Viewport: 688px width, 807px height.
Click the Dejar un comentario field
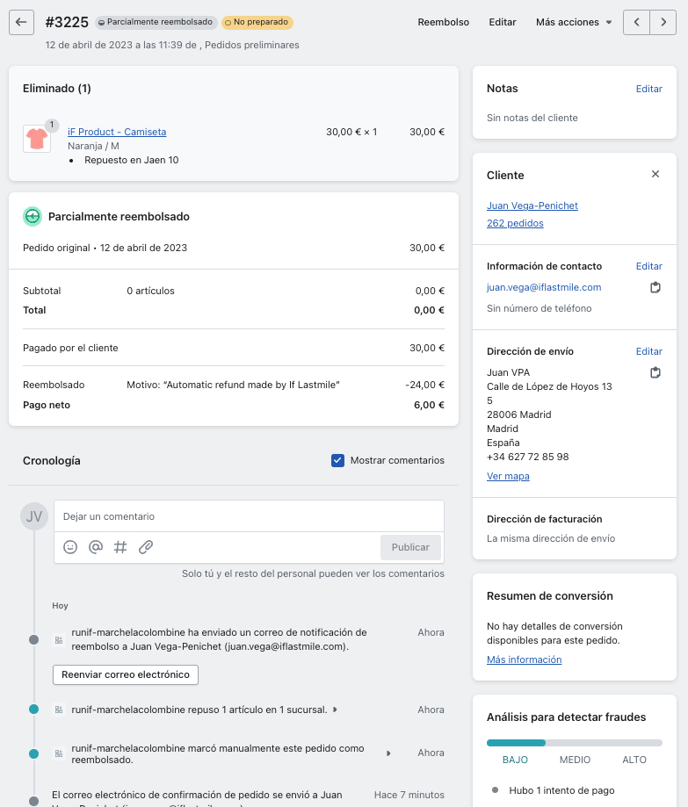click(249, 516)
